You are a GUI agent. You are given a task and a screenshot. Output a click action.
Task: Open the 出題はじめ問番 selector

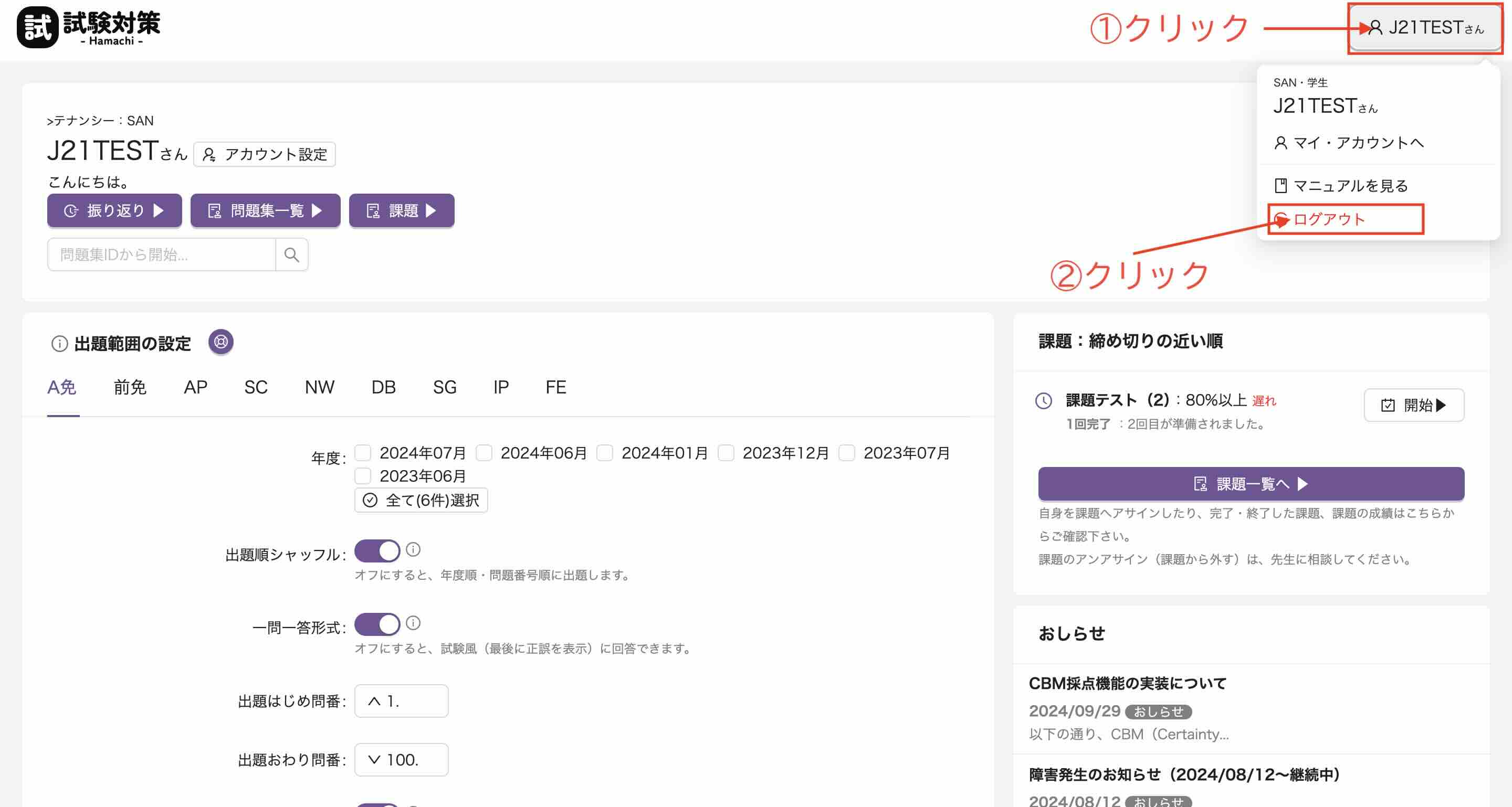click(x=401, y=701)
